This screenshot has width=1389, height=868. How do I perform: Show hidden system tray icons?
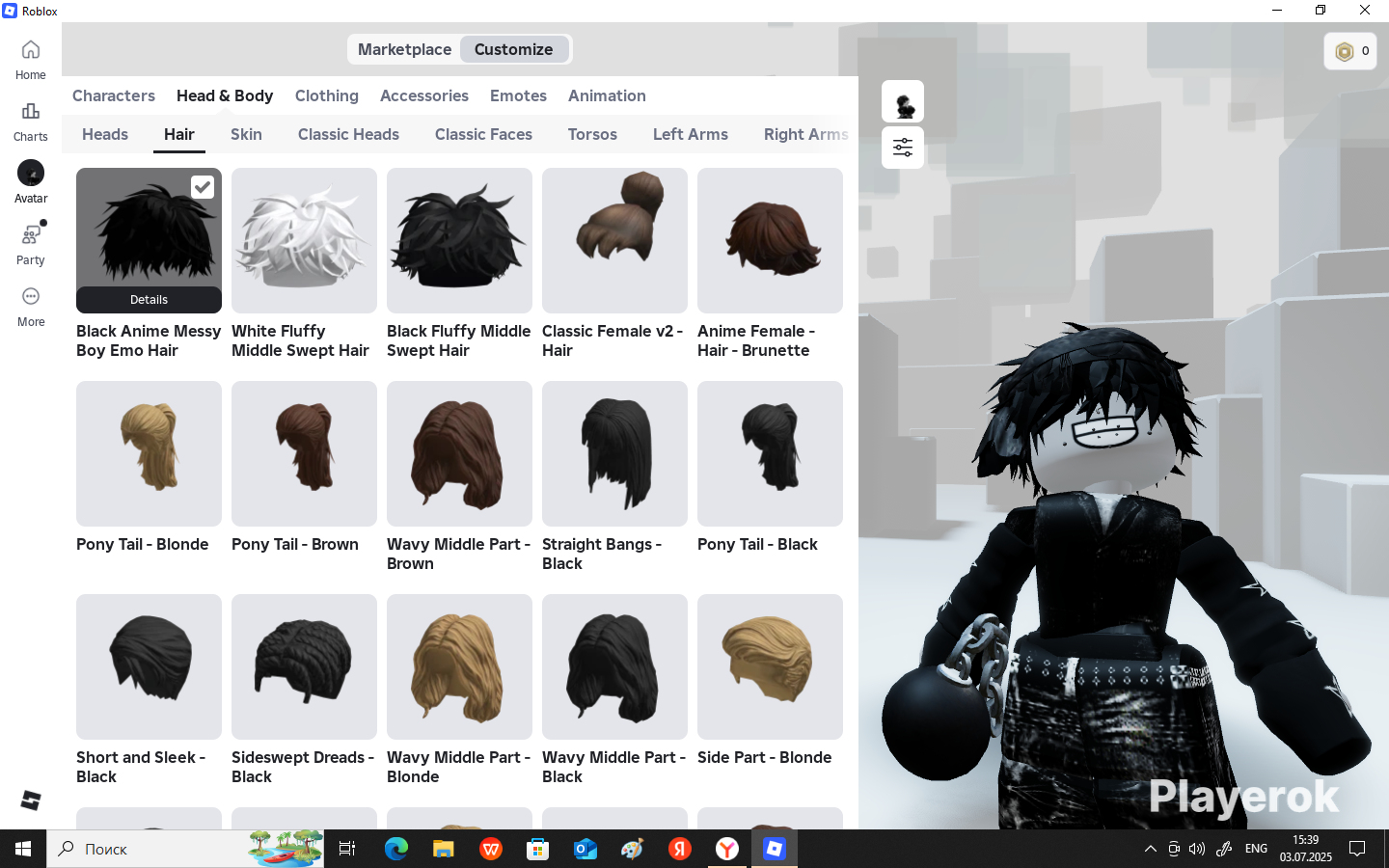[1150, 849]
